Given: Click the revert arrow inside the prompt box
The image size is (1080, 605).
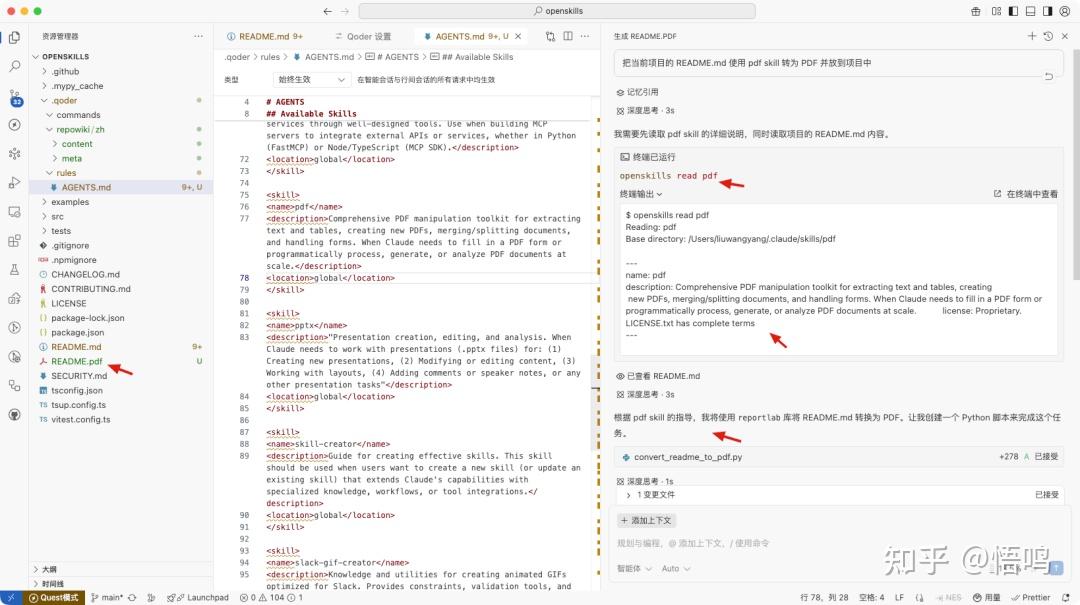Looking at the screenshot, I should click(1046, 74).
